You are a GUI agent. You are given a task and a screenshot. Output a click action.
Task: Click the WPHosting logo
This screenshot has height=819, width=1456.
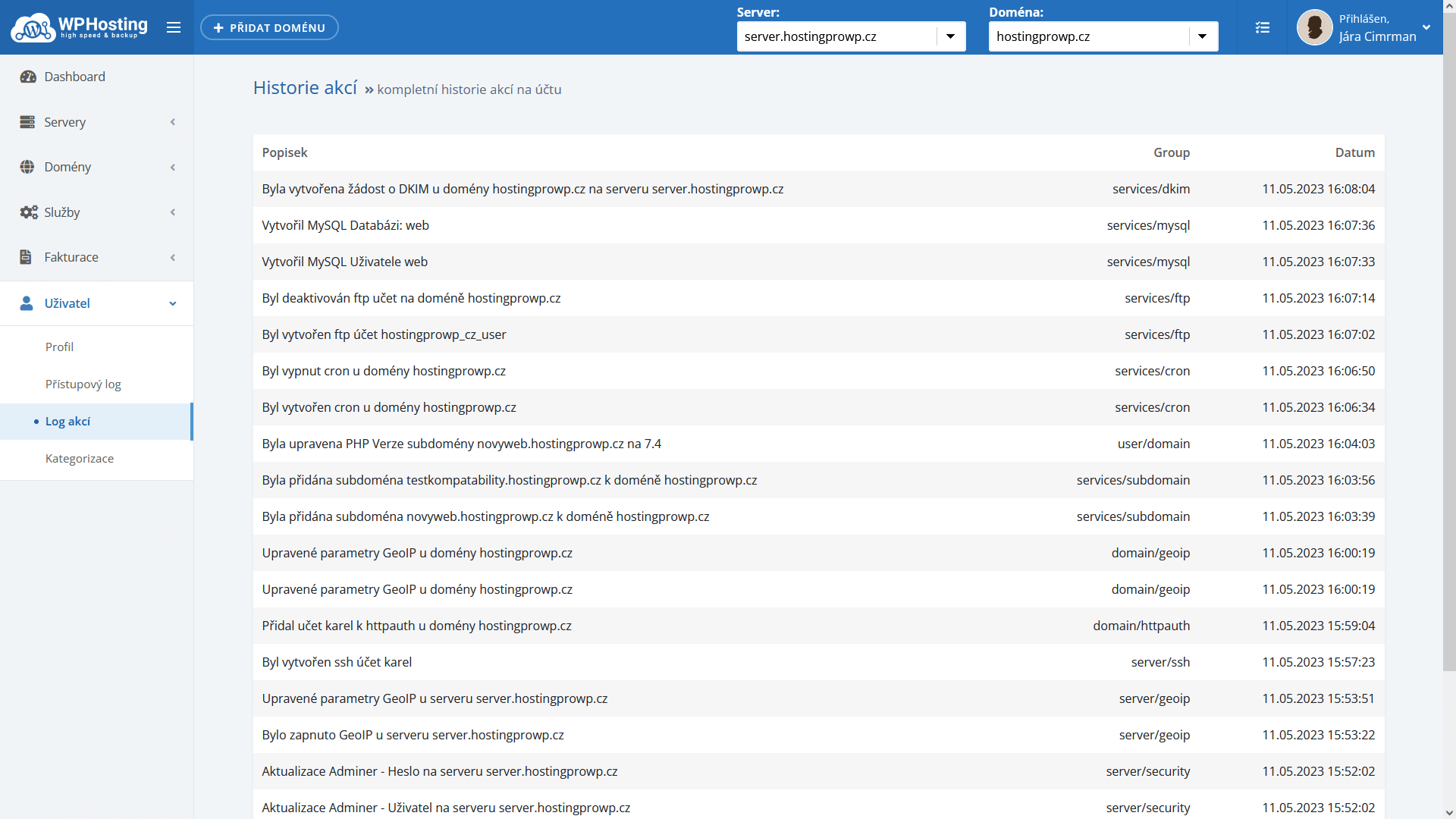[79, 27]
